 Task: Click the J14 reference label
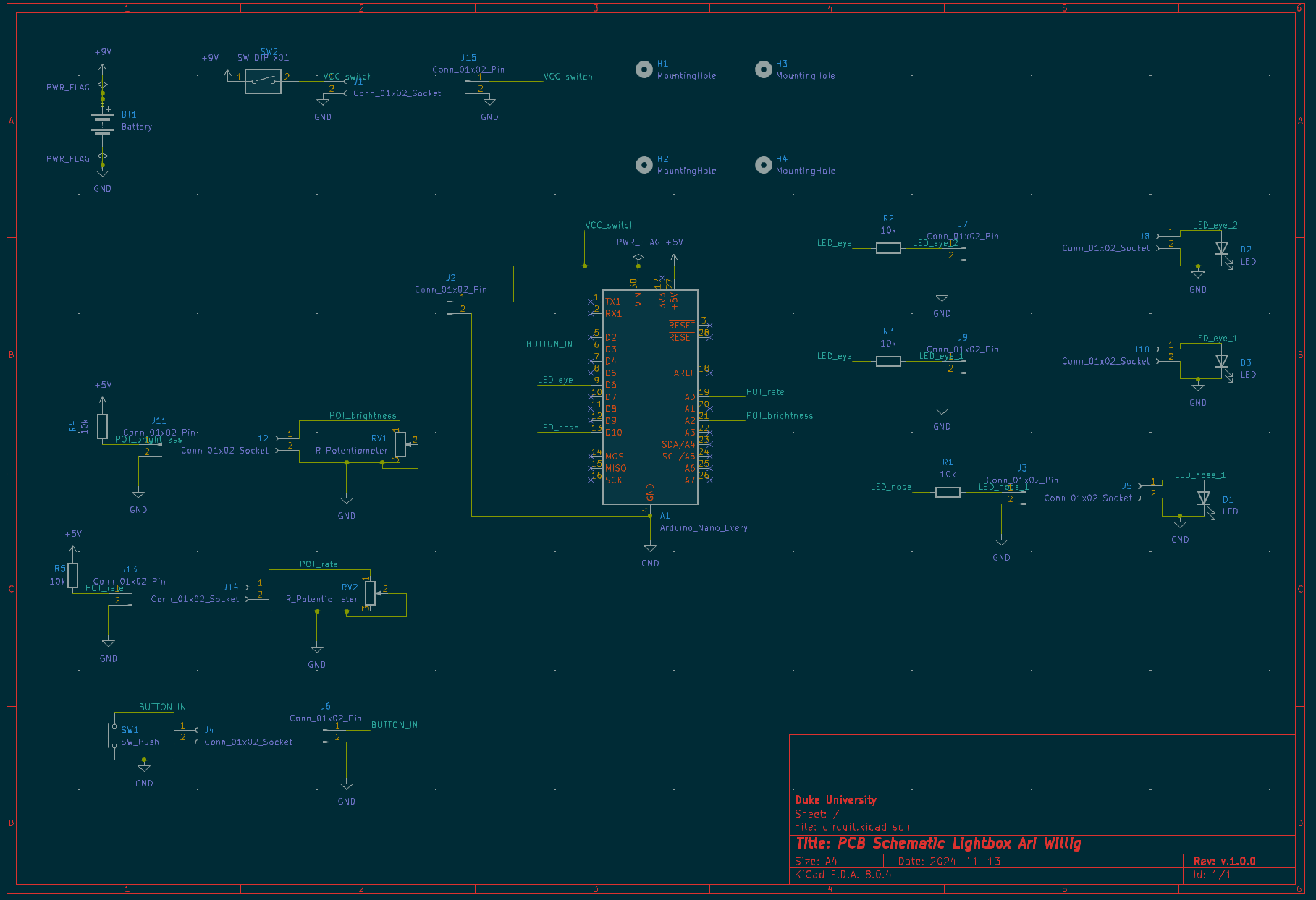(231, 587)
